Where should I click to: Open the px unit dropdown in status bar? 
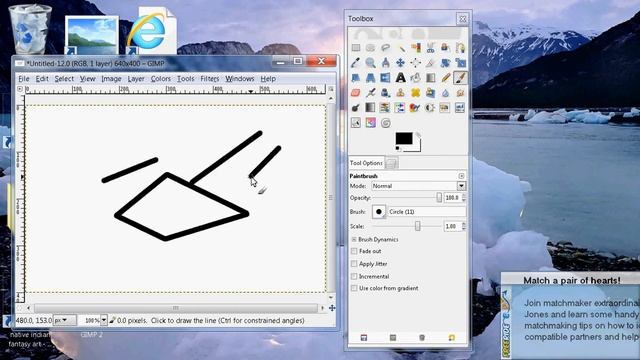point(65,320)
